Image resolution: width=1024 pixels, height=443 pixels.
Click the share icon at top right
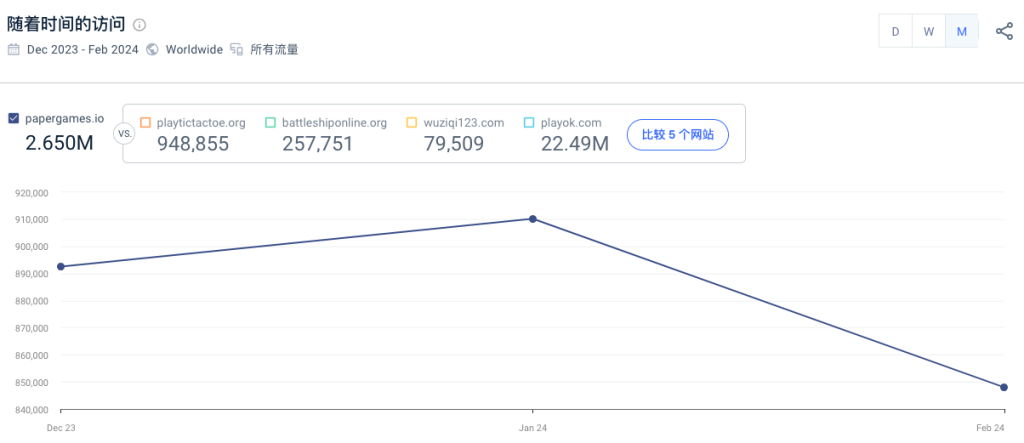pos(1004,31)
